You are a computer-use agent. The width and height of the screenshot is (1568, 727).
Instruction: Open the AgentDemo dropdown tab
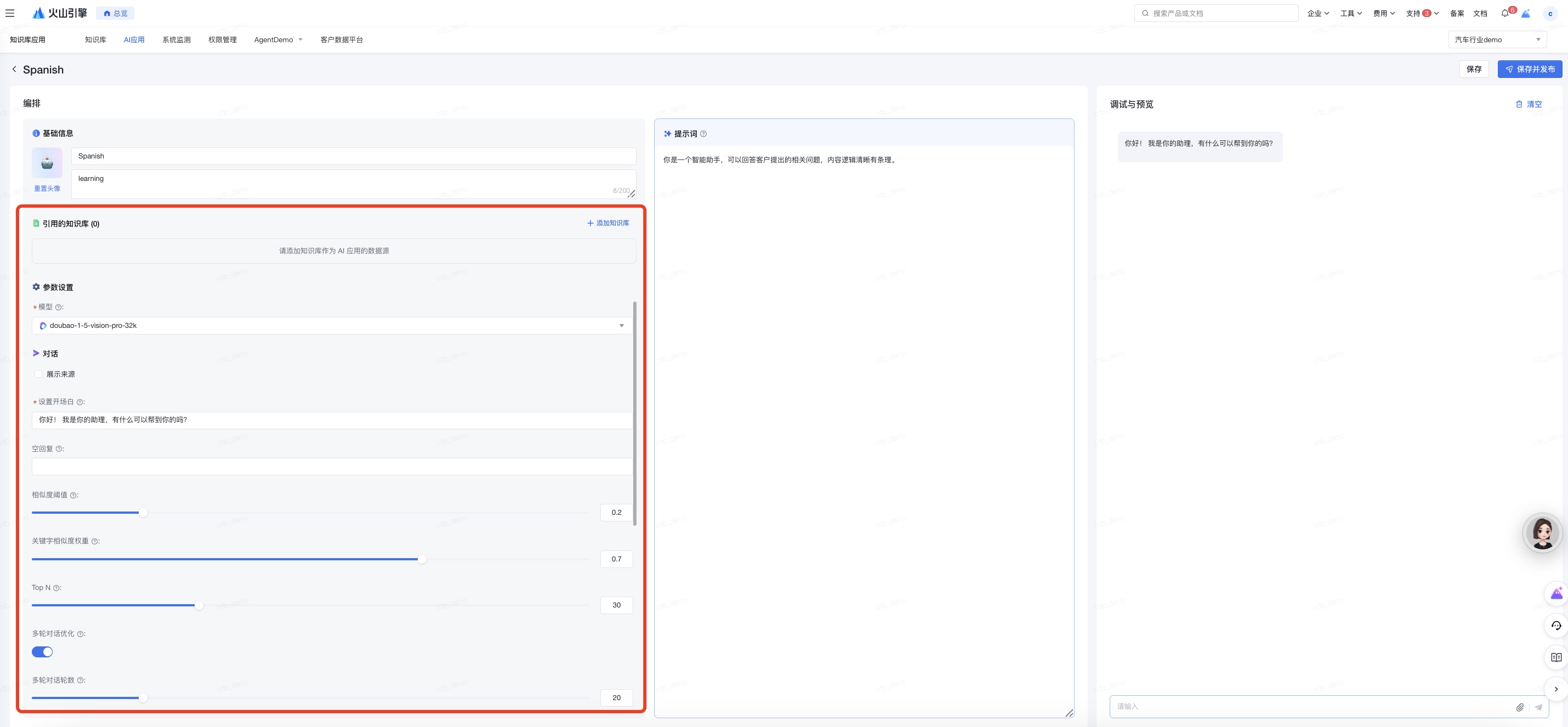[x=278, y=39]
